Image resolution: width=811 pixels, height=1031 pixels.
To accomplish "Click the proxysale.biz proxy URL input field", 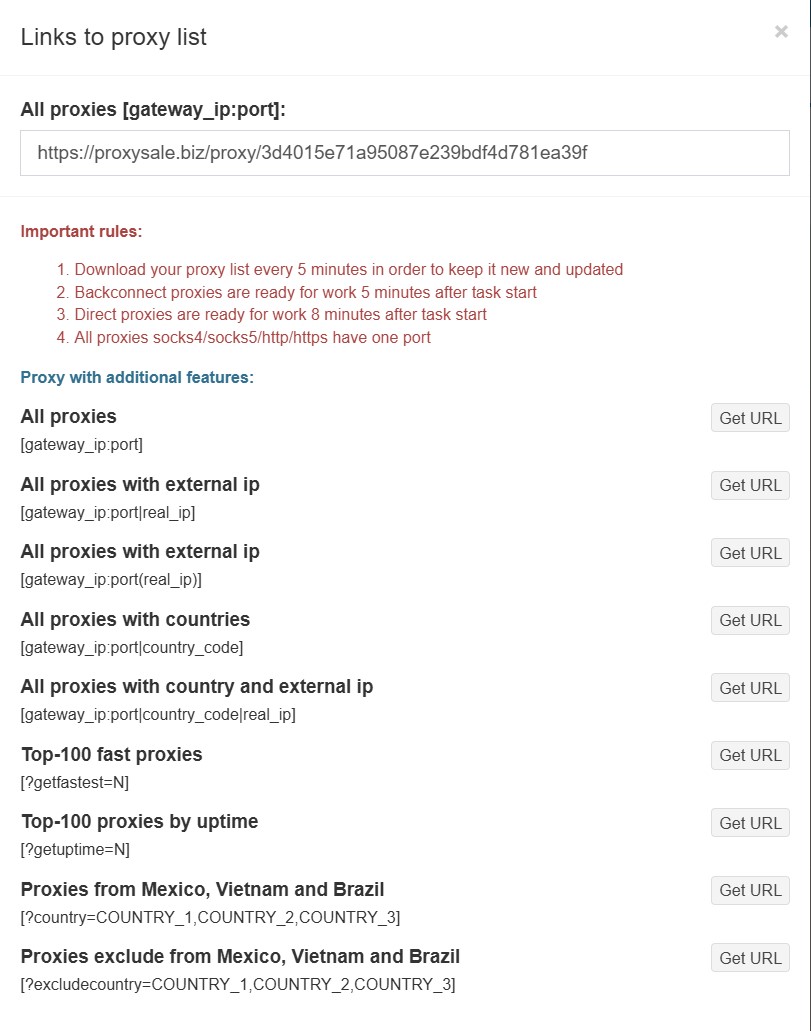I will click(404, 153).
